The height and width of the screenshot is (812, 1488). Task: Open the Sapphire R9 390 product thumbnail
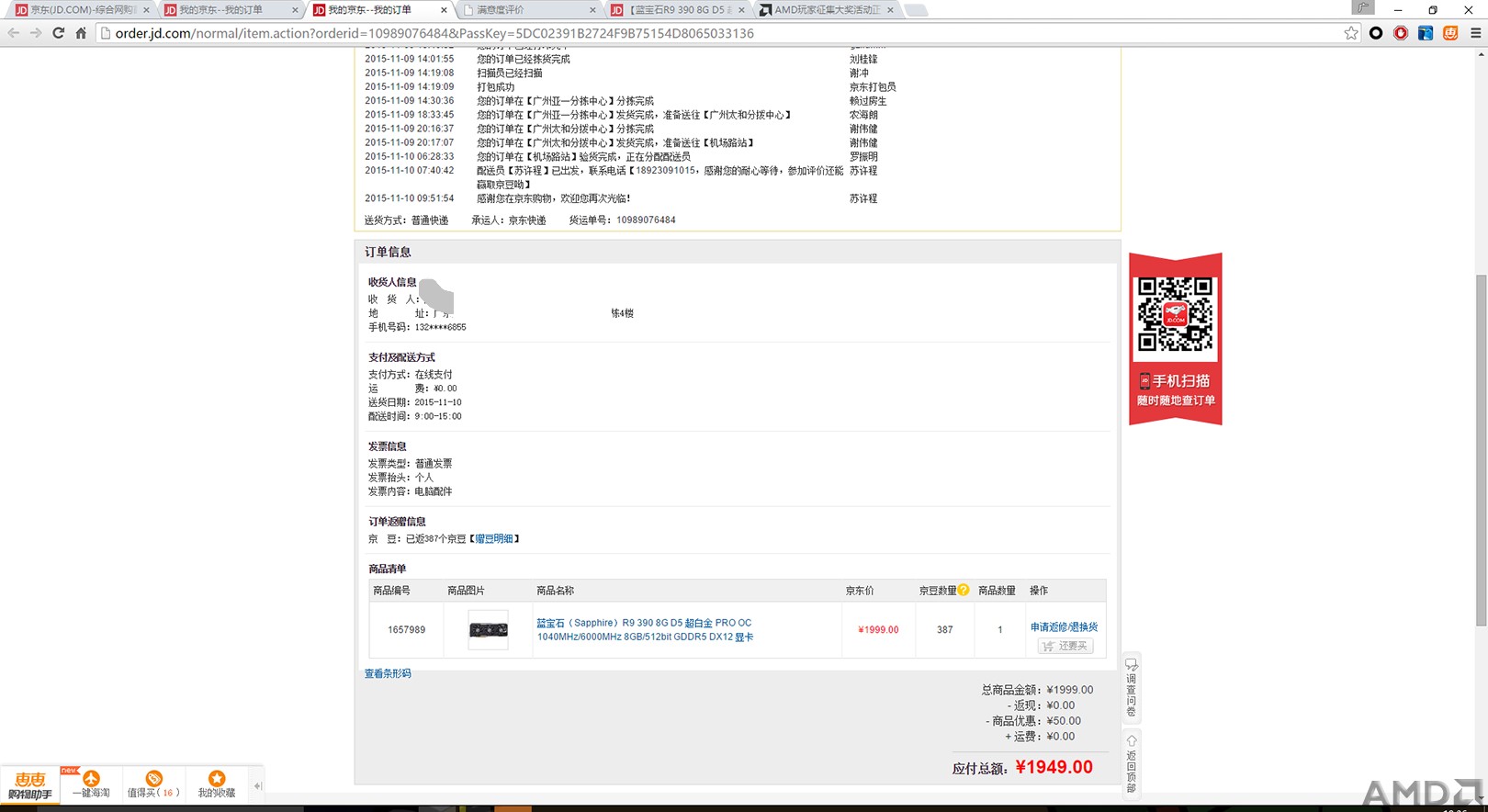488,629
